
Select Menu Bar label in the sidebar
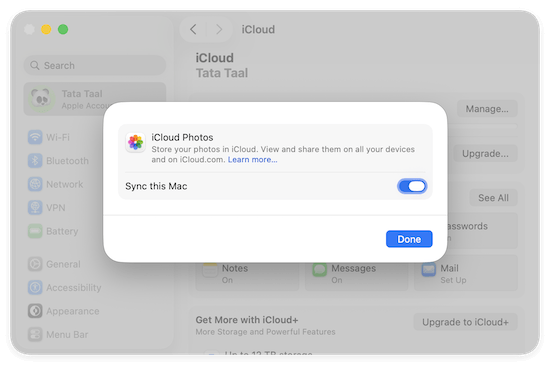pos(67,335)
